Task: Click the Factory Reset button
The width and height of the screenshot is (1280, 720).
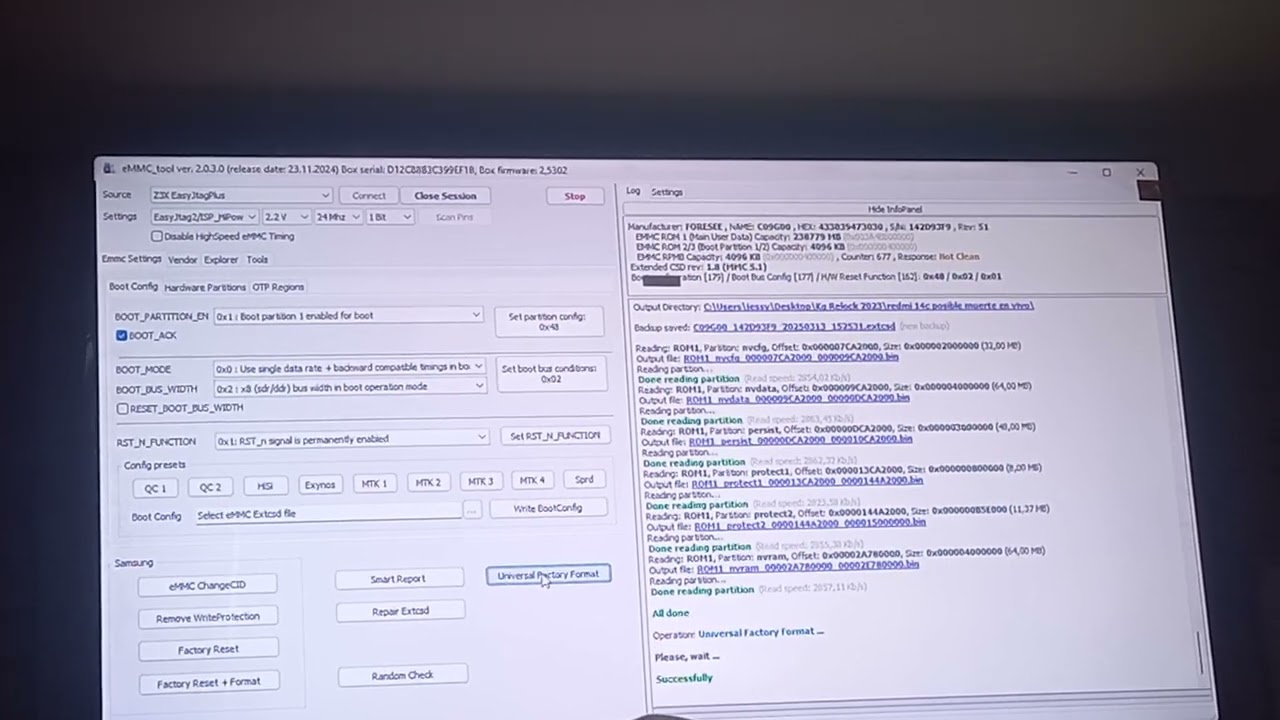Action: (x=208, y=650)
